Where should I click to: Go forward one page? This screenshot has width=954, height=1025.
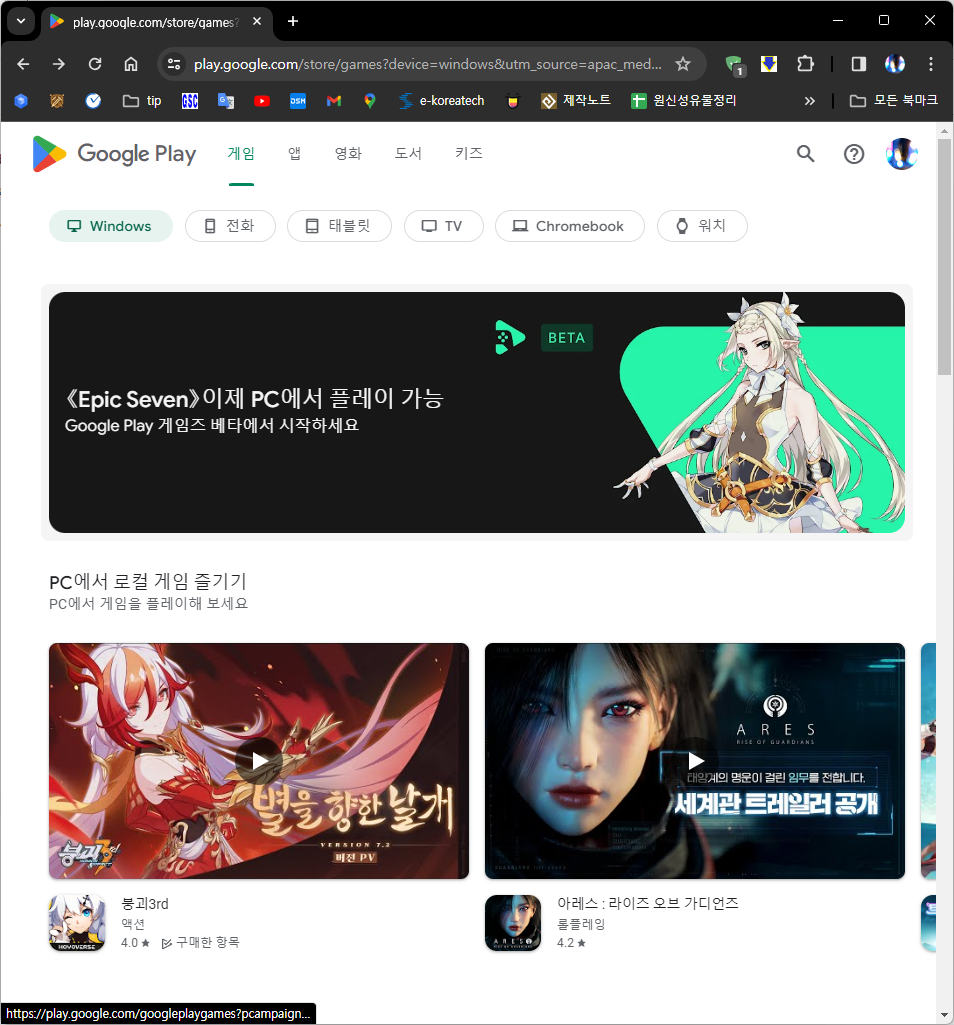59,64
